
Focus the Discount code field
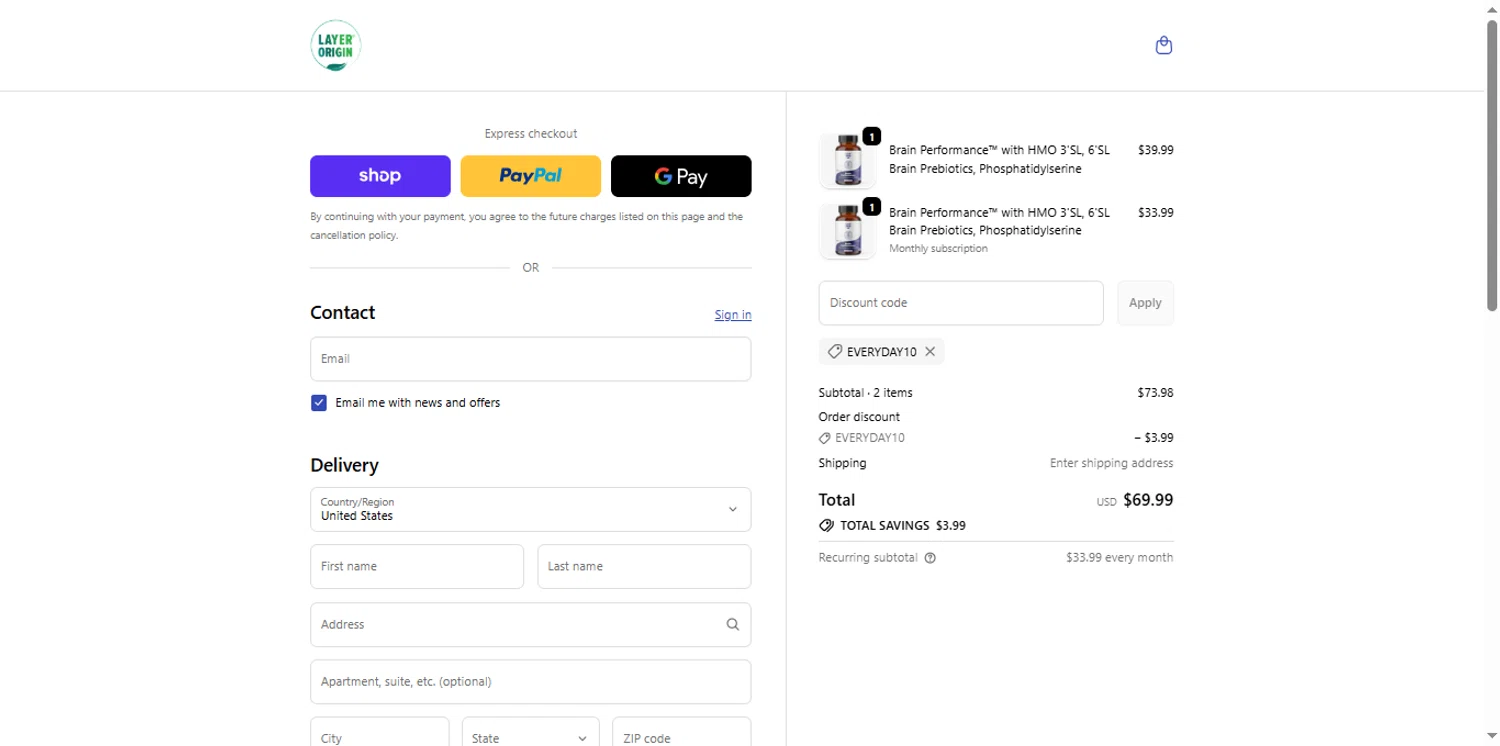961,303
